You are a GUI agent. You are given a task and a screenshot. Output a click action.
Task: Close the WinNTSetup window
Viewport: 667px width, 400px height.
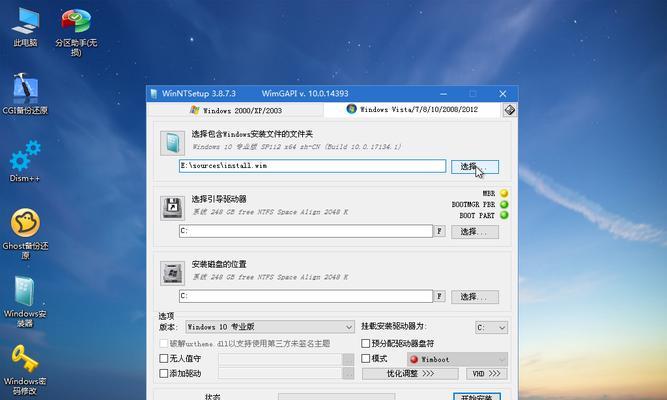(x=503, y=94)
